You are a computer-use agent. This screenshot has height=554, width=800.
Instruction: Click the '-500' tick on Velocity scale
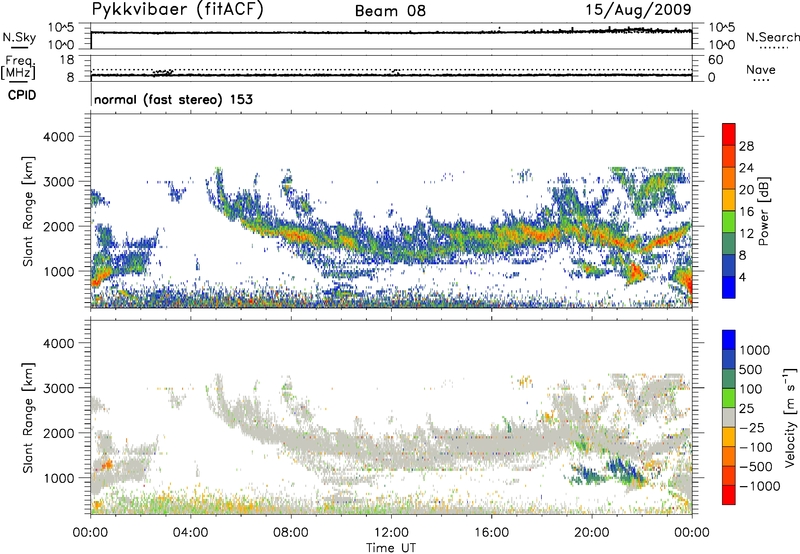coord(756,466)
